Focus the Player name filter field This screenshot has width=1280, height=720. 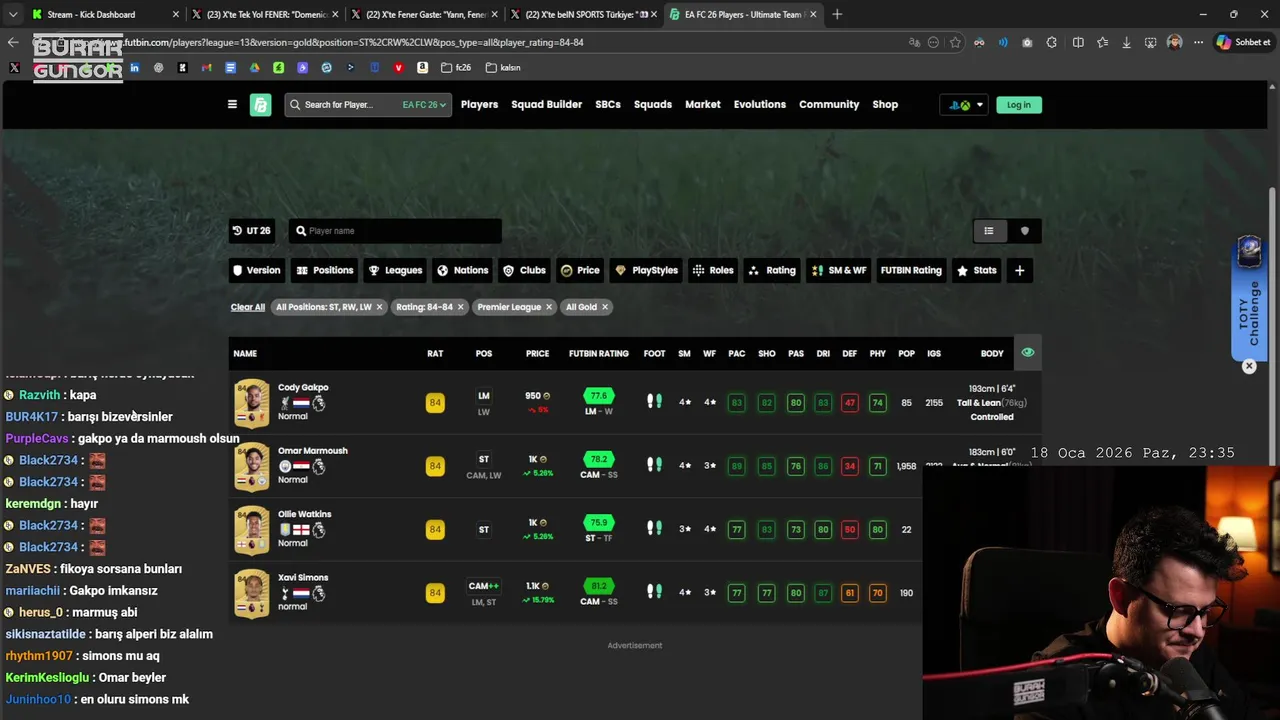click(395, 231)
